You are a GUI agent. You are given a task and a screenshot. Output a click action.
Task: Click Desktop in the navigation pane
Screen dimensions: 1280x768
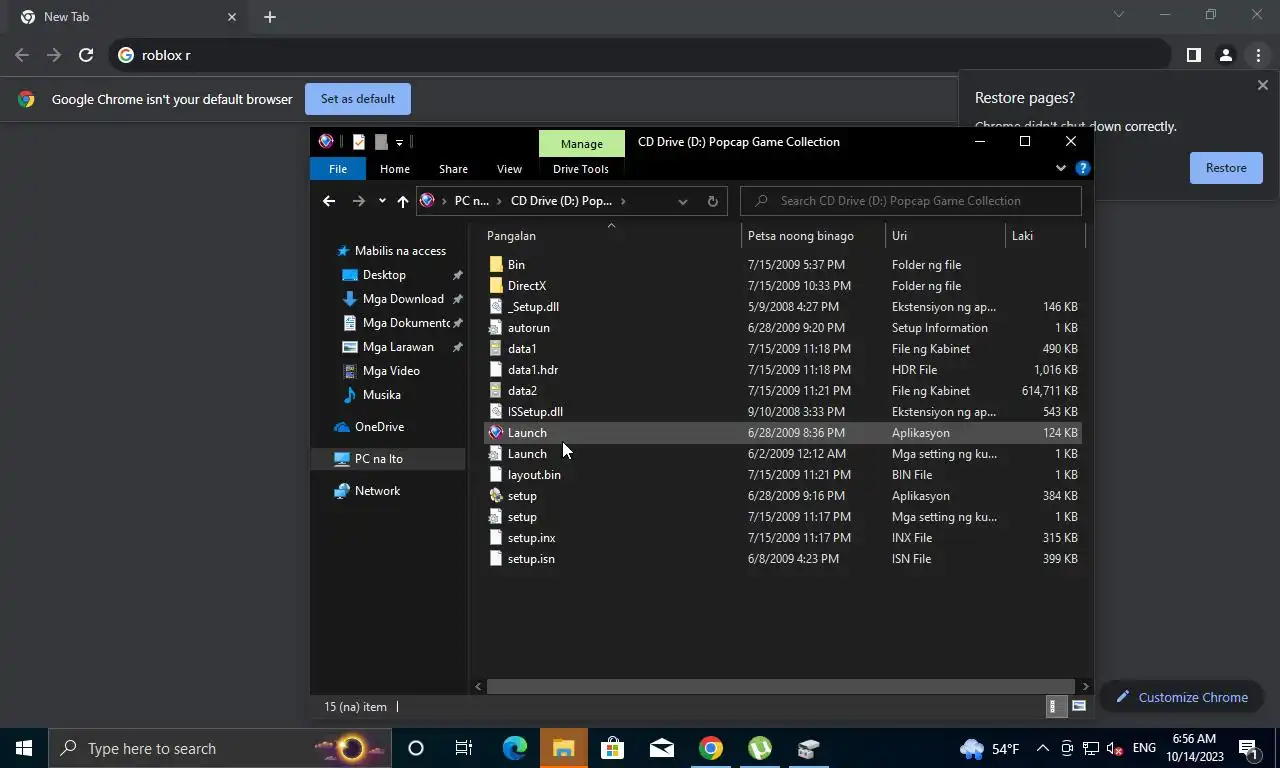(384, 275)
